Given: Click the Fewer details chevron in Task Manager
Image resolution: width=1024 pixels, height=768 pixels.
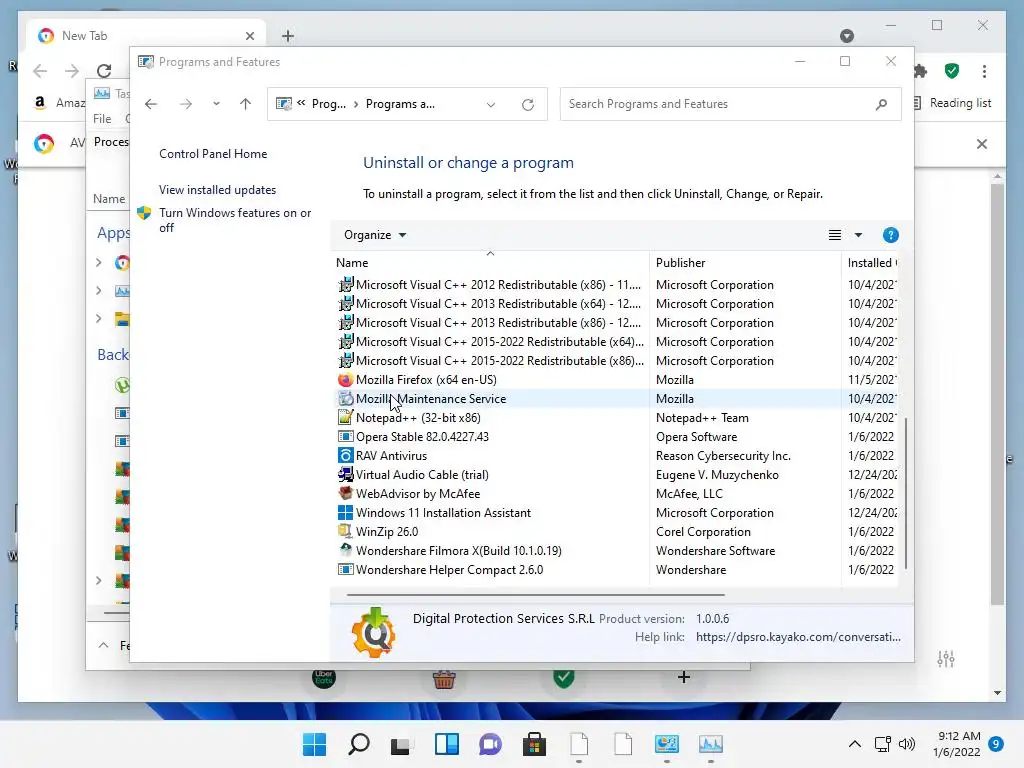Looking at the screenshot, I should pos(103,645).
